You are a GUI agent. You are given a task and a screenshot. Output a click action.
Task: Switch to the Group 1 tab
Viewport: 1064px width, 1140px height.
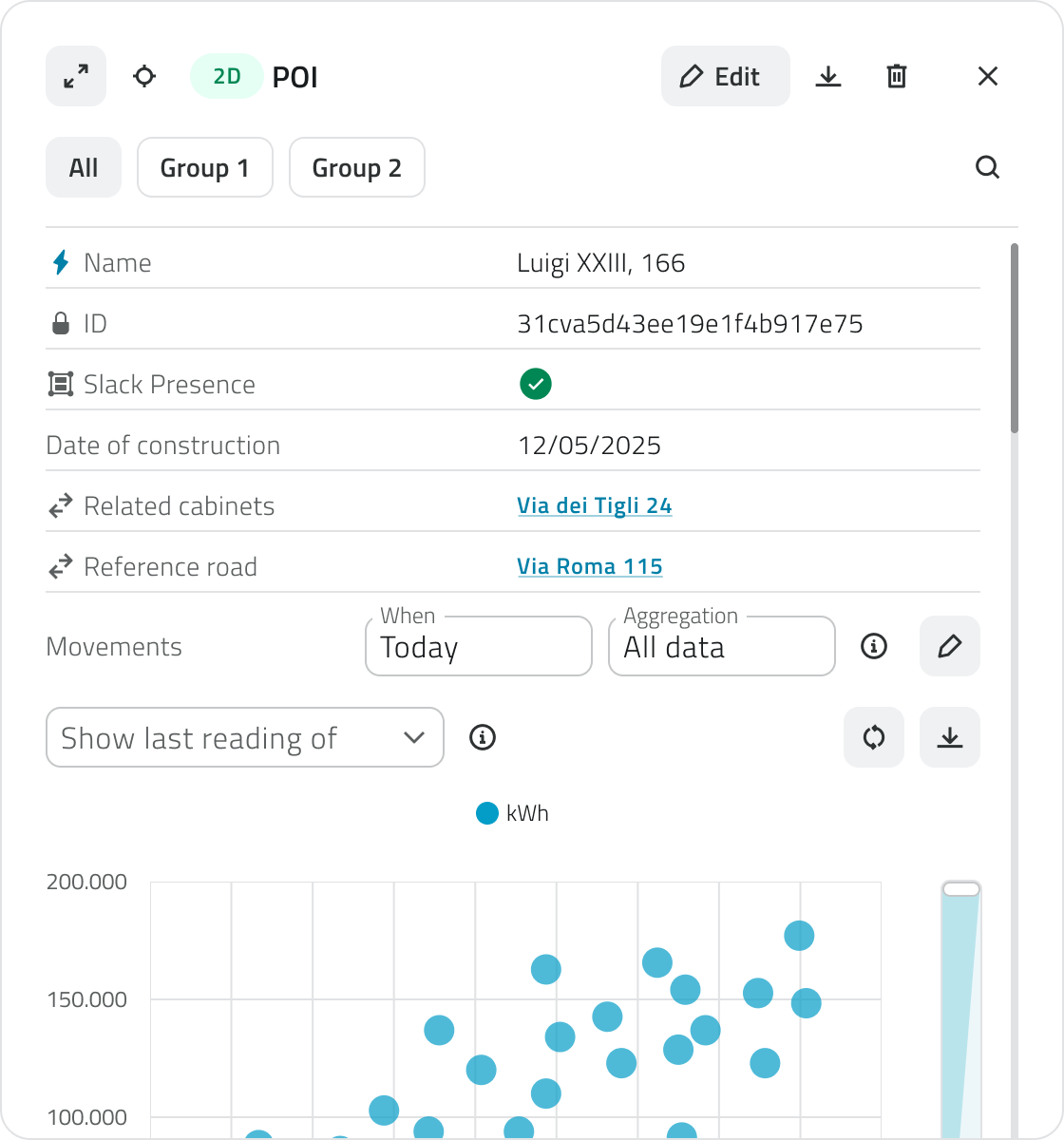click(x=205, y=168)
